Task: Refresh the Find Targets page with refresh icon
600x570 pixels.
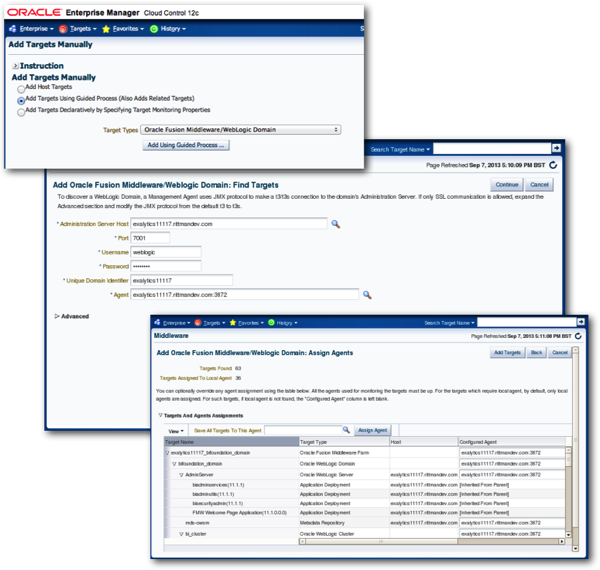Action: pos(553,165)
